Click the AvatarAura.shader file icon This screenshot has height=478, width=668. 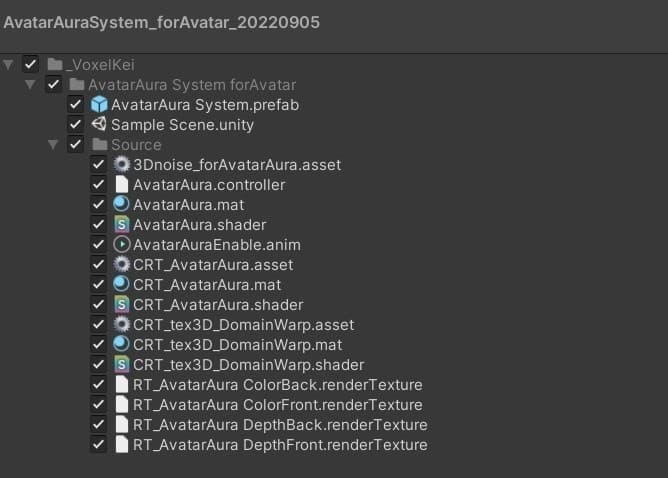tap(121, 225)
